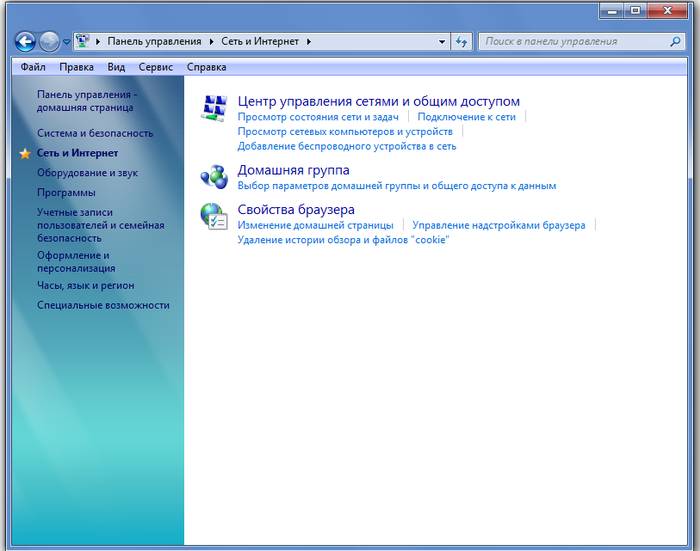Click the Control Panel icon in address bar

click(x=82, y=42)
